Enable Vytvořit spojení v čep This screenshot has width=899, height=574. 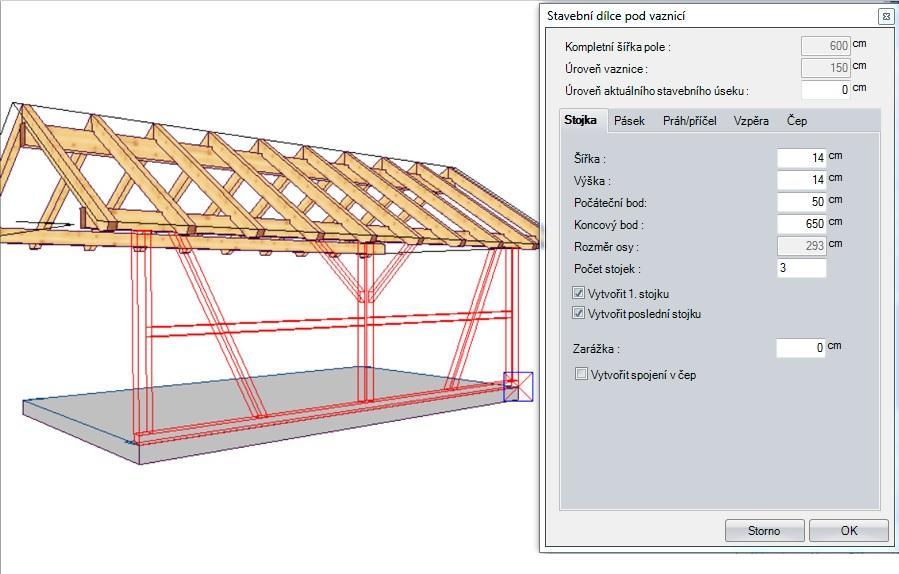(x=582, y=375)
